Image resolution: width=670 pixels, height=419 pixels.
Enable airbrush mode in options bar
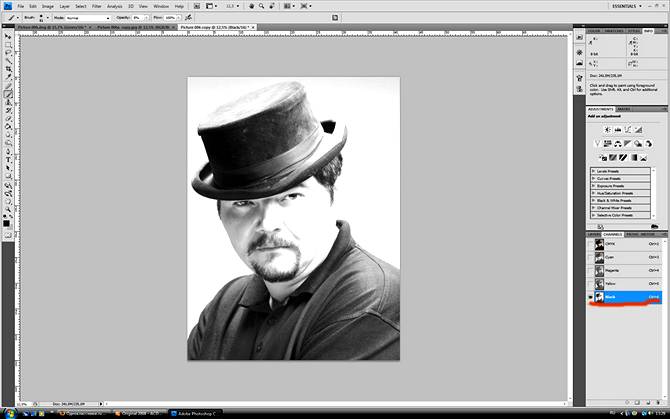[188, 18]
